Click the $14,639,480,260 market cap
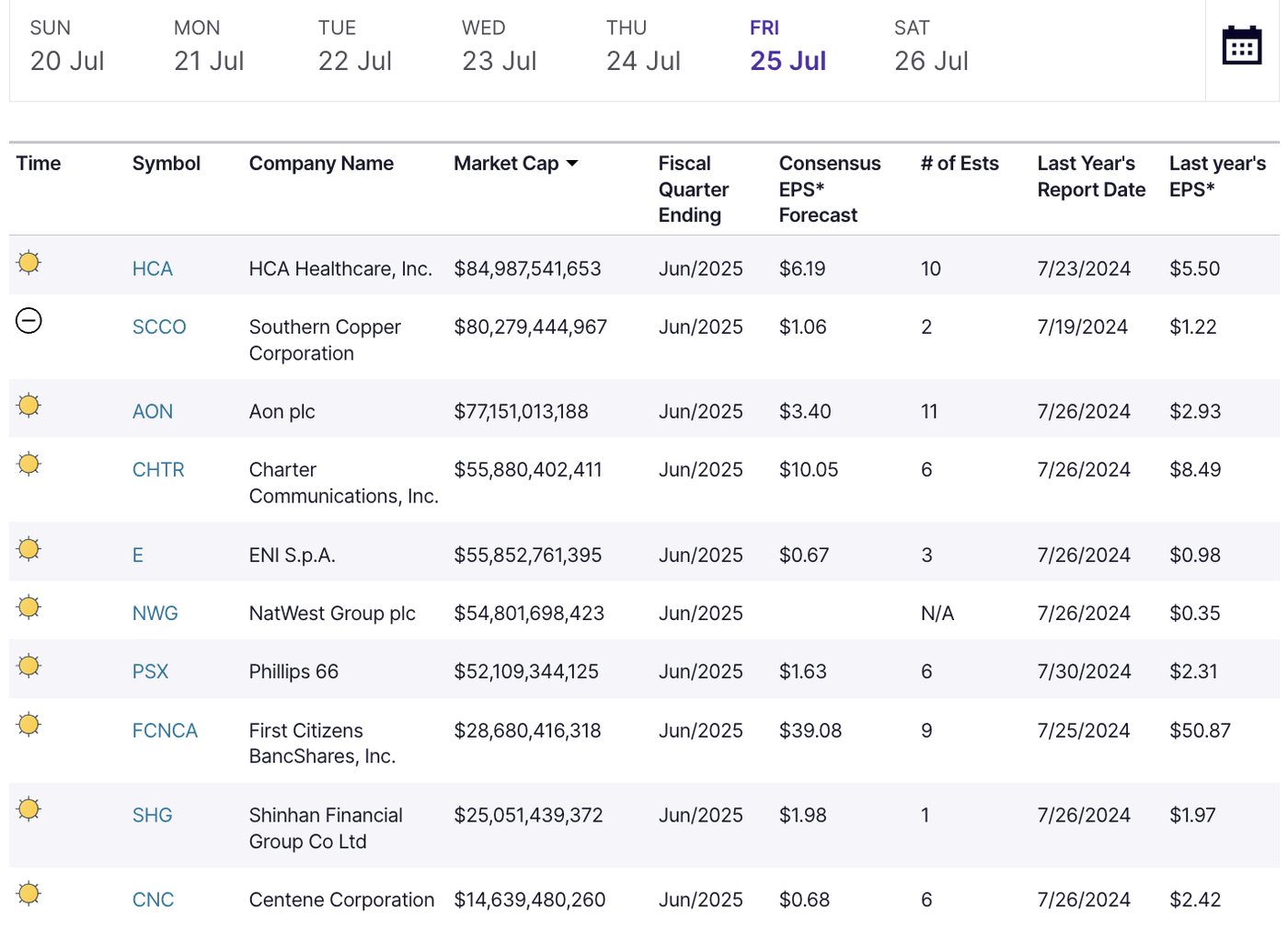This screenshot has height=942, width=1288. (x=530, y=900)
